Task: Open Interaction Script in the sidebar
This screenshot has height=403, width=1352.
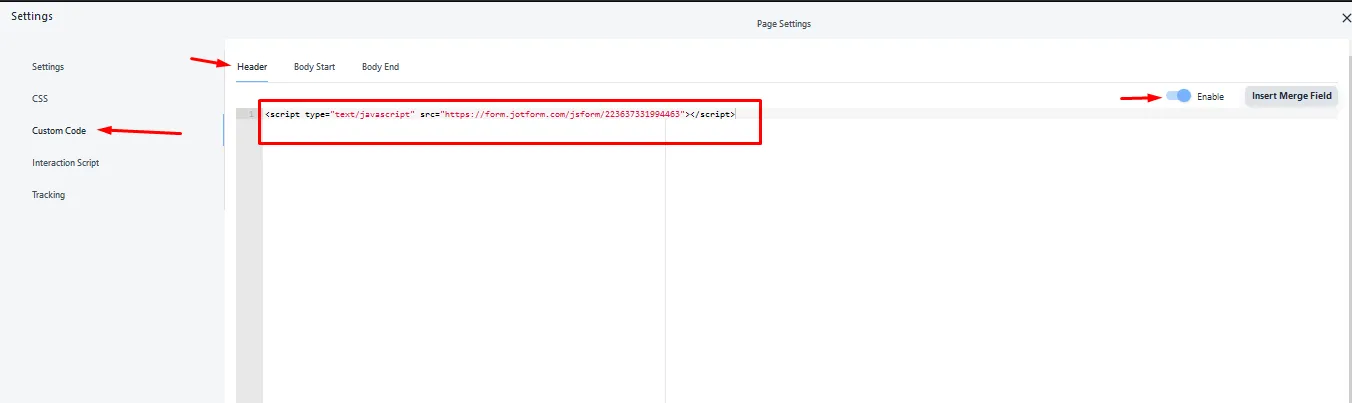Action: [65, 163]
